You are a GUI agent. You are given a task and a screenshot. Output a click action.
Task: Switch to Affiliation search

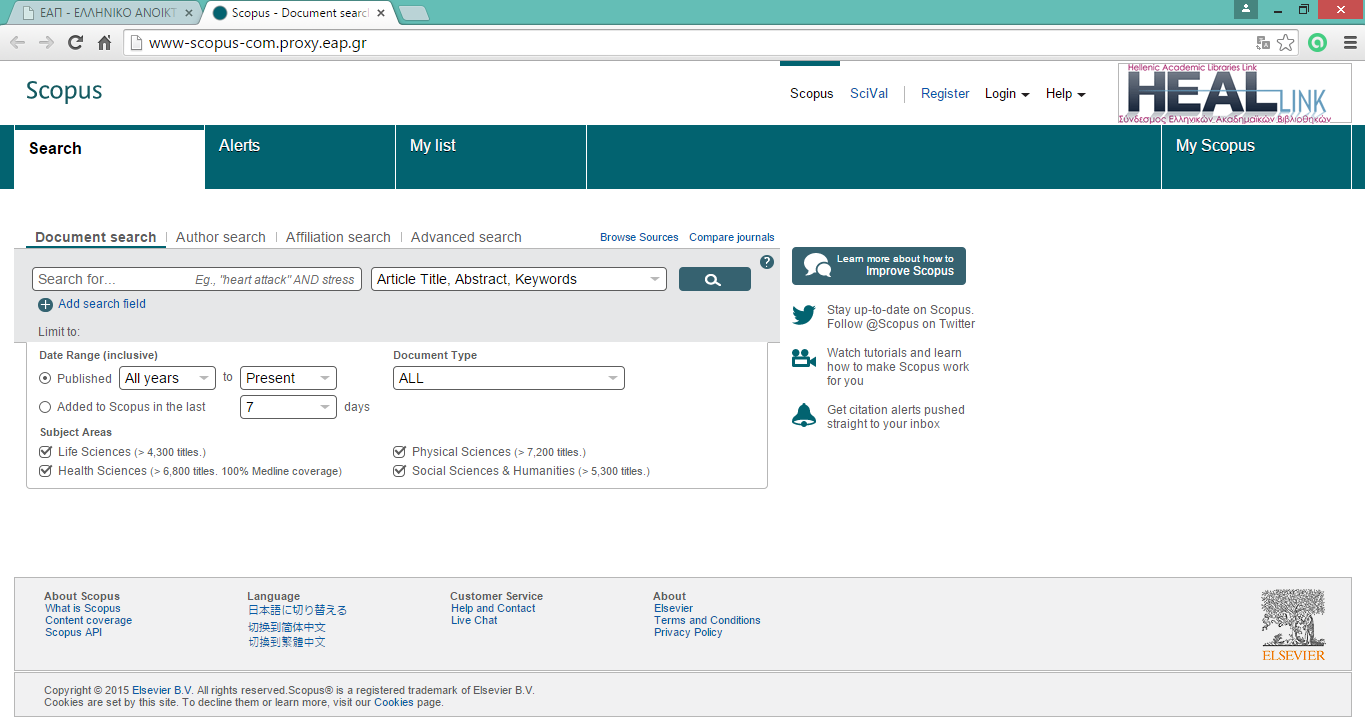pyautogui.click(x=338, y=238)
